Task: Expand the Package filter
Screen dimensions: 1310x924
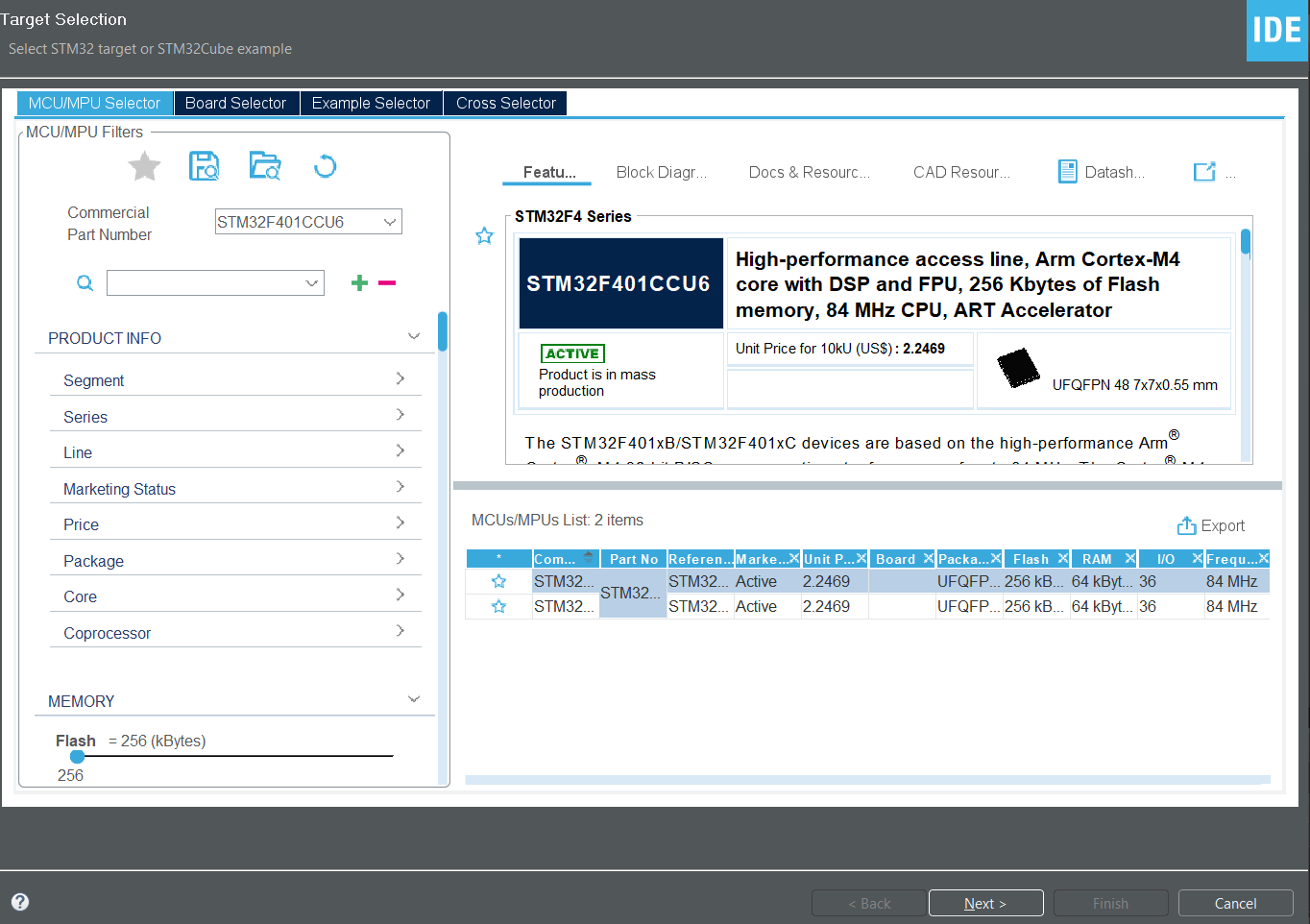Action: point(400,559)
